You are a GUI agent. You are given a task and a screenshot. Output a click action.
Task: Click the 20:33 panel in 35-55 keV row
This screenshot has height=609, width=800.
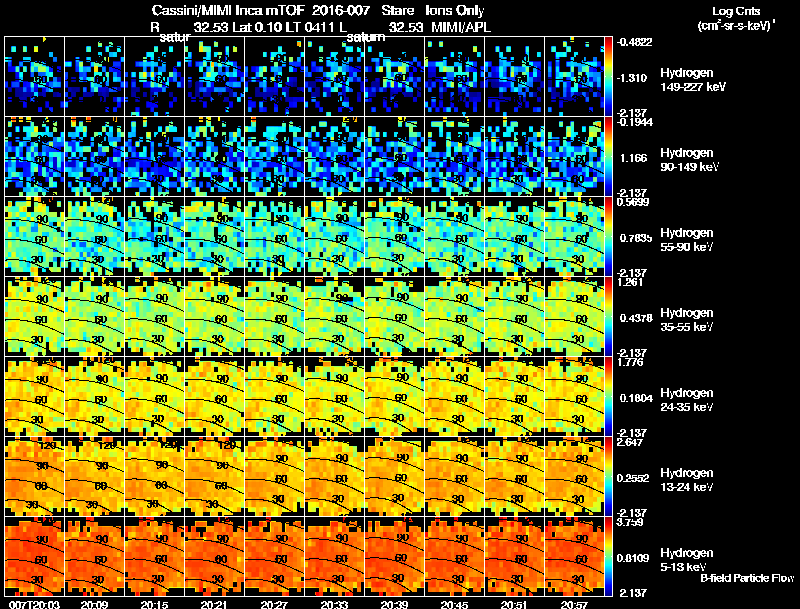(335, 316)
